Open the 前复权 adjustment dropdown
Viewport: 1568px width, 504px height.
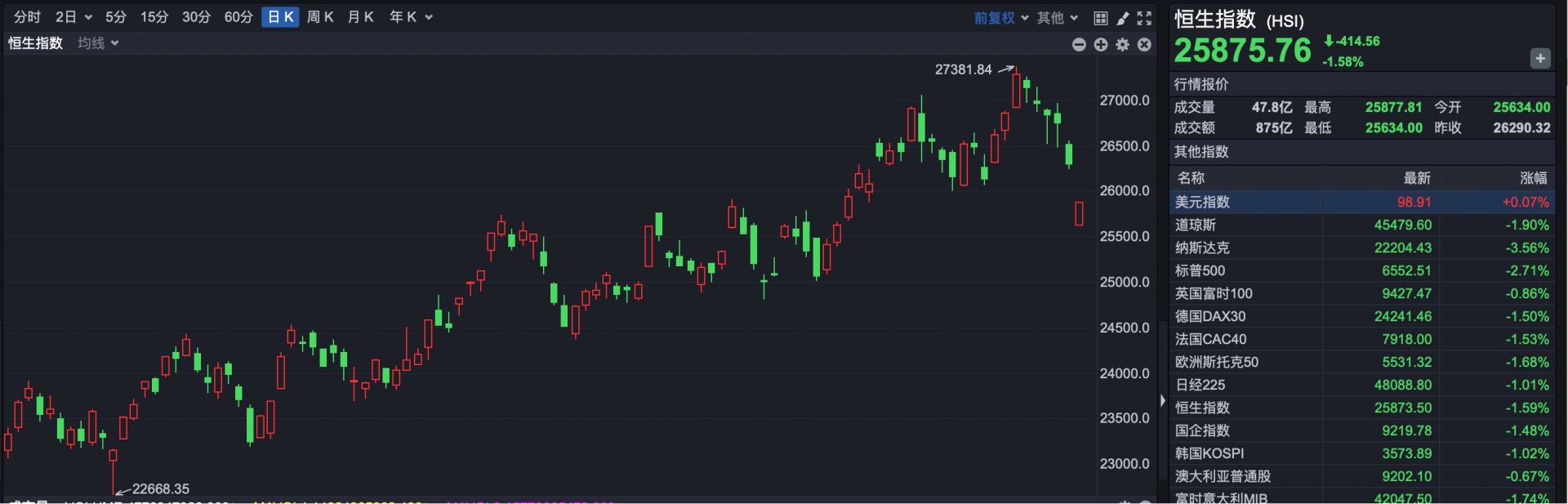point(1000,18)
